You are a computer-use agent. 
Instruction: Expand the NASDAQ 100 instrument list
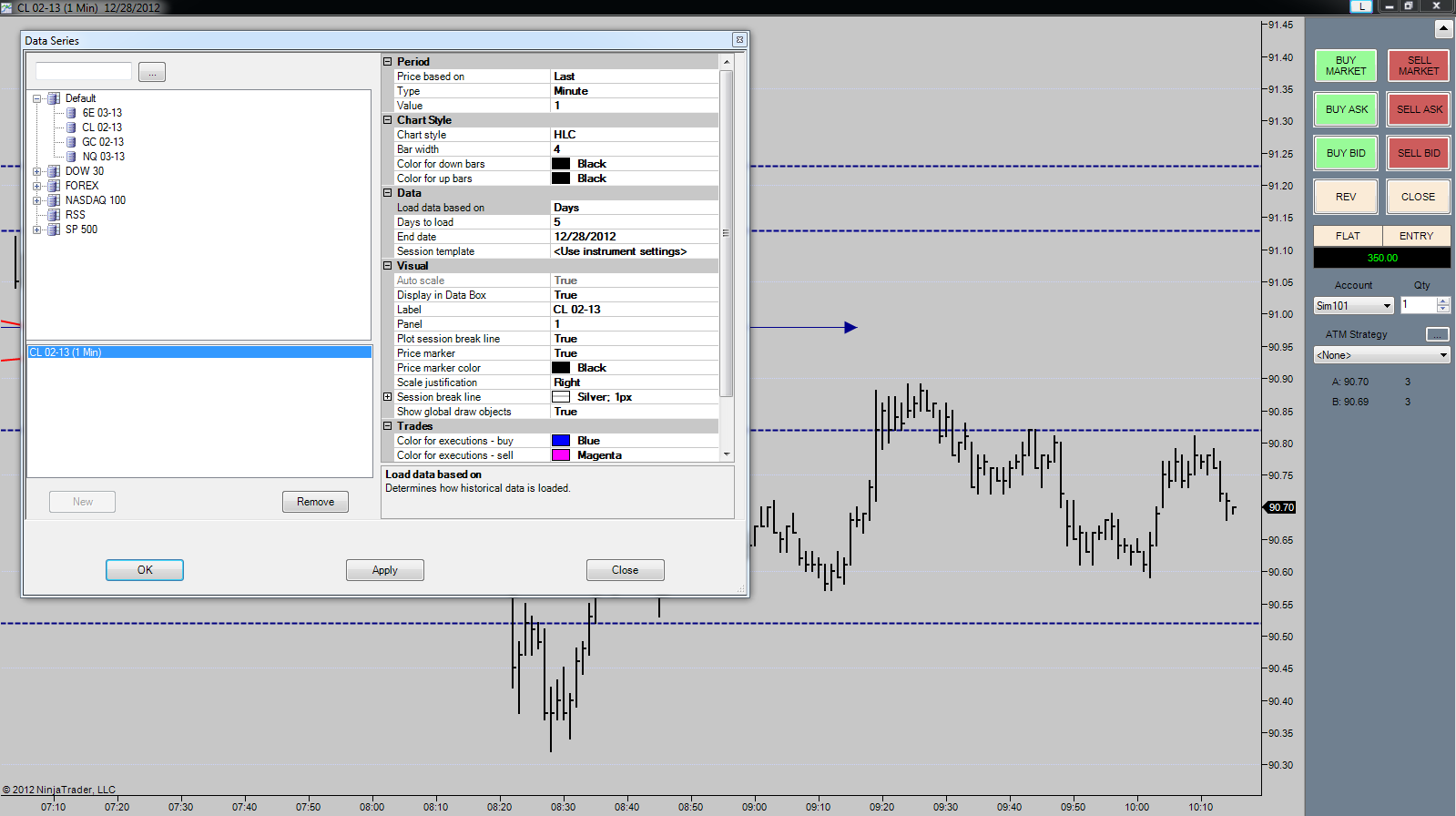37,200
